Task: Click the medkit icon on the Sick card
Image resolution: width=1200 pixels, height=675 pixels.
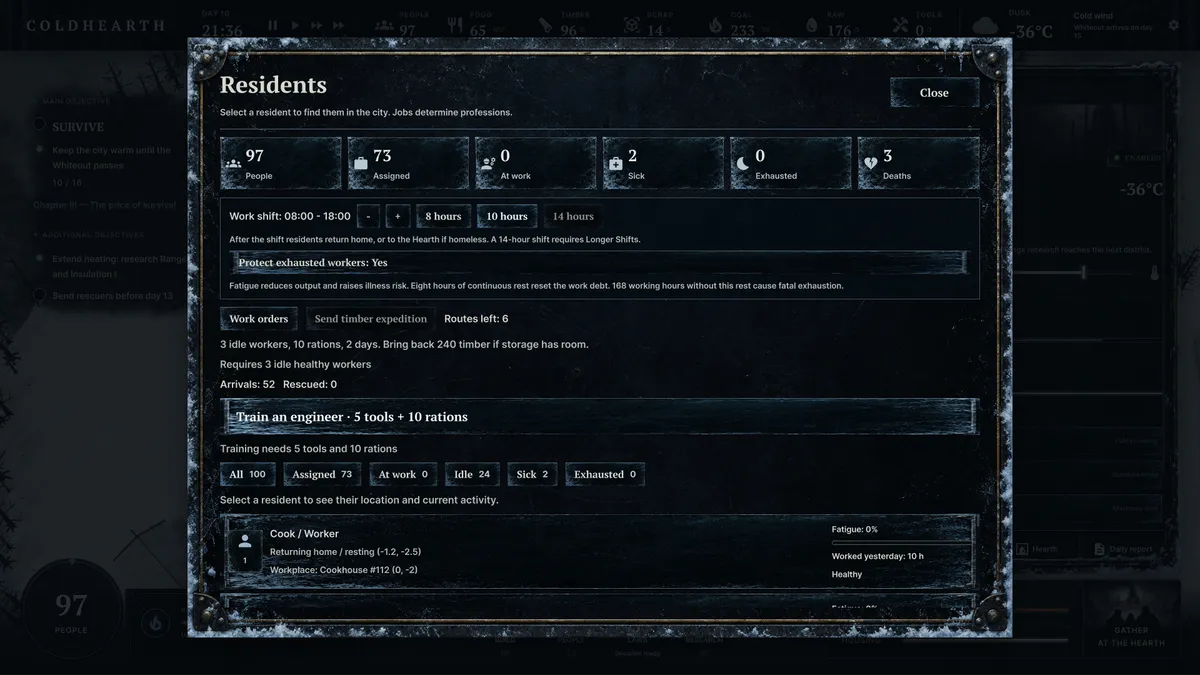Action: click(616, 164)
